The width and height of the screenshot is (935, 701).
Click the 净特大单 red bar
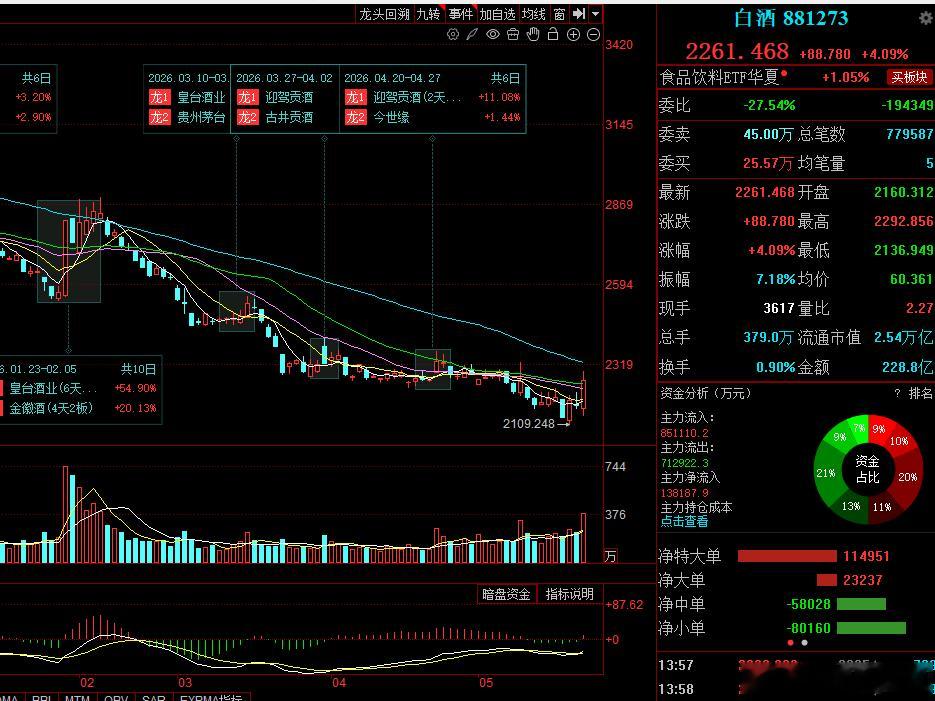click(787, 556)
